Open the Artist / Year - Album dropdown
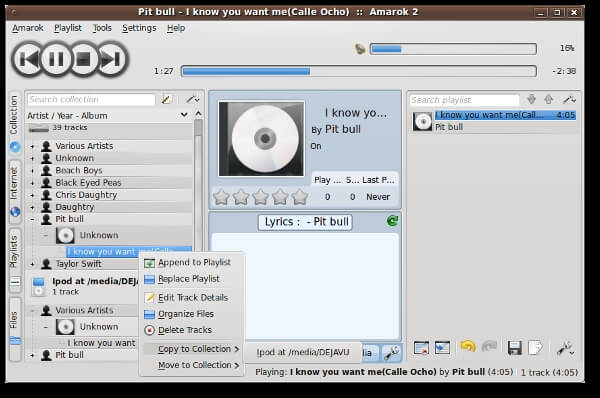This screenshot has width=600, height=398. 107,115
